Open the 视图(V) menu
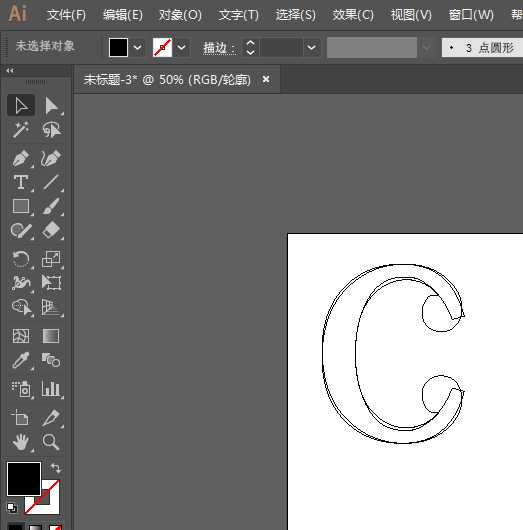 (x=411, y=15)
